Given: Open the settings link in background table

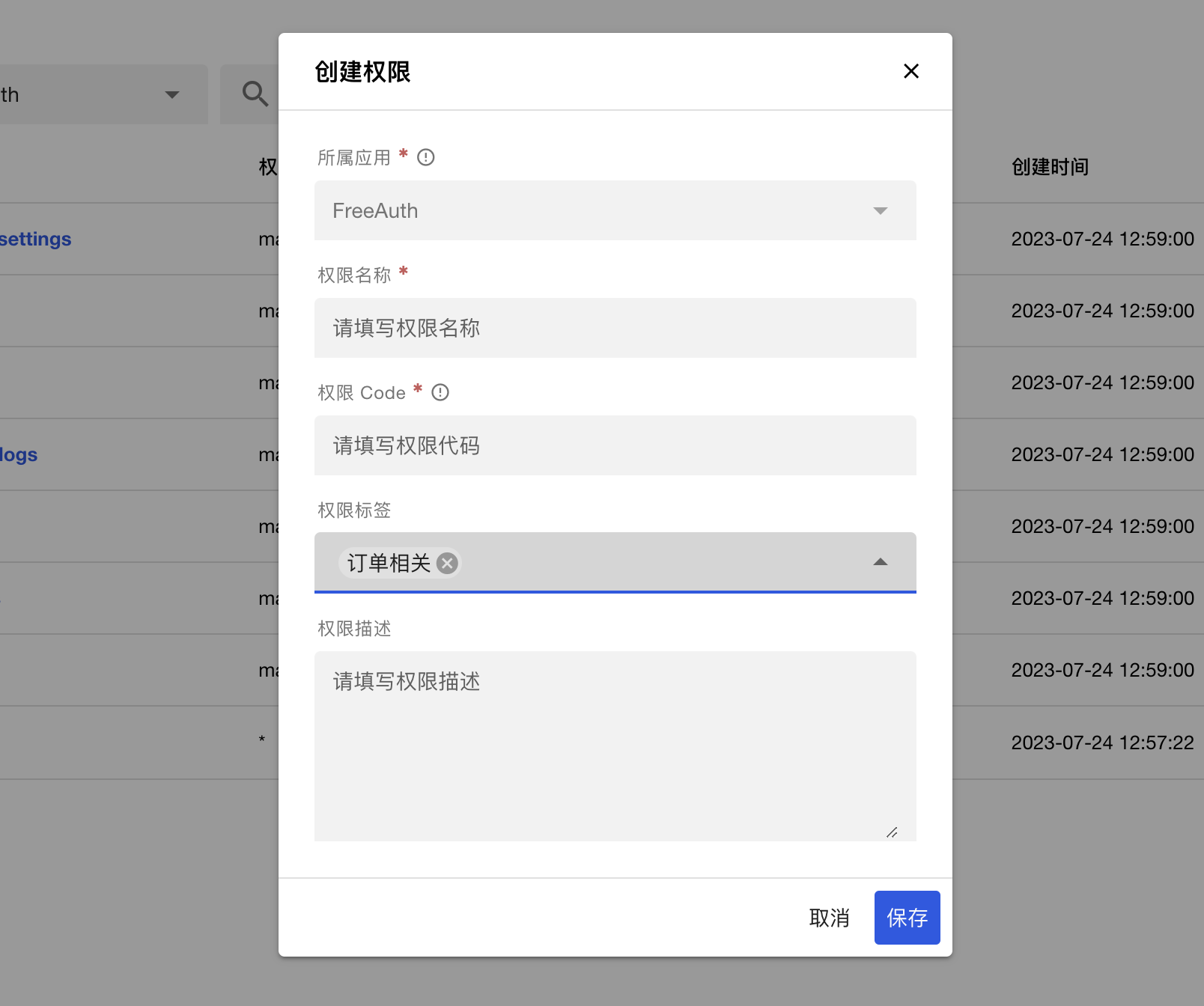Looking at the screenshot, I should click(35, 239).
